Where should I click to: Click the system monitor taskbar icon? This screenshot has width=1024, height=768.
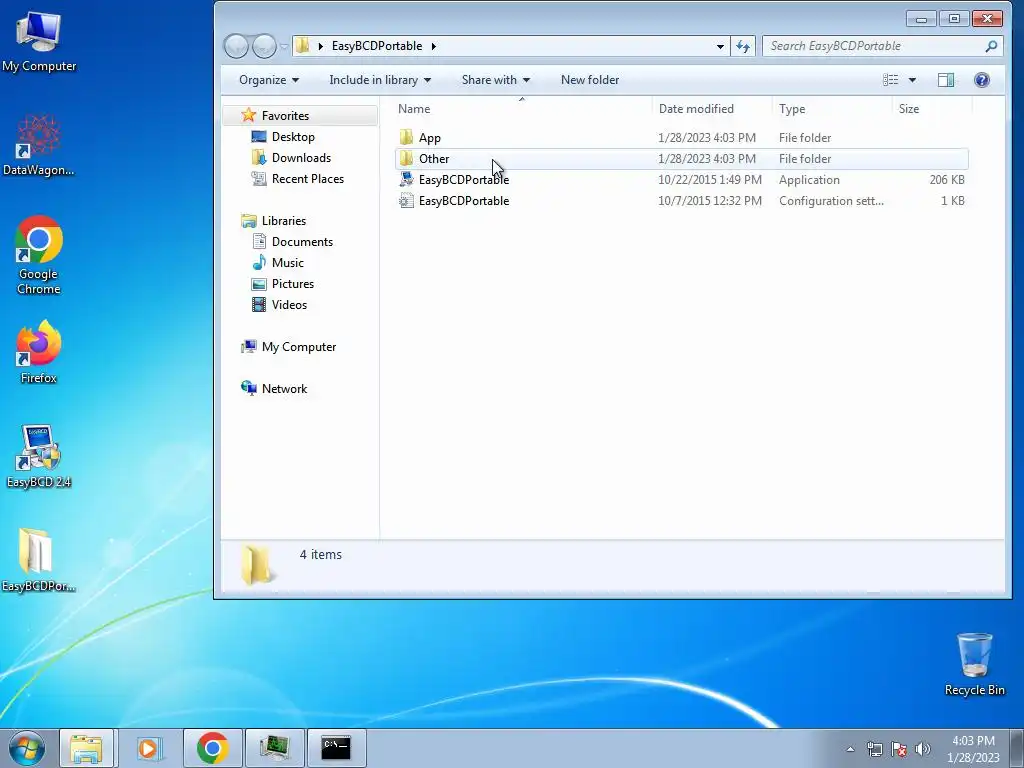point(274,748)
